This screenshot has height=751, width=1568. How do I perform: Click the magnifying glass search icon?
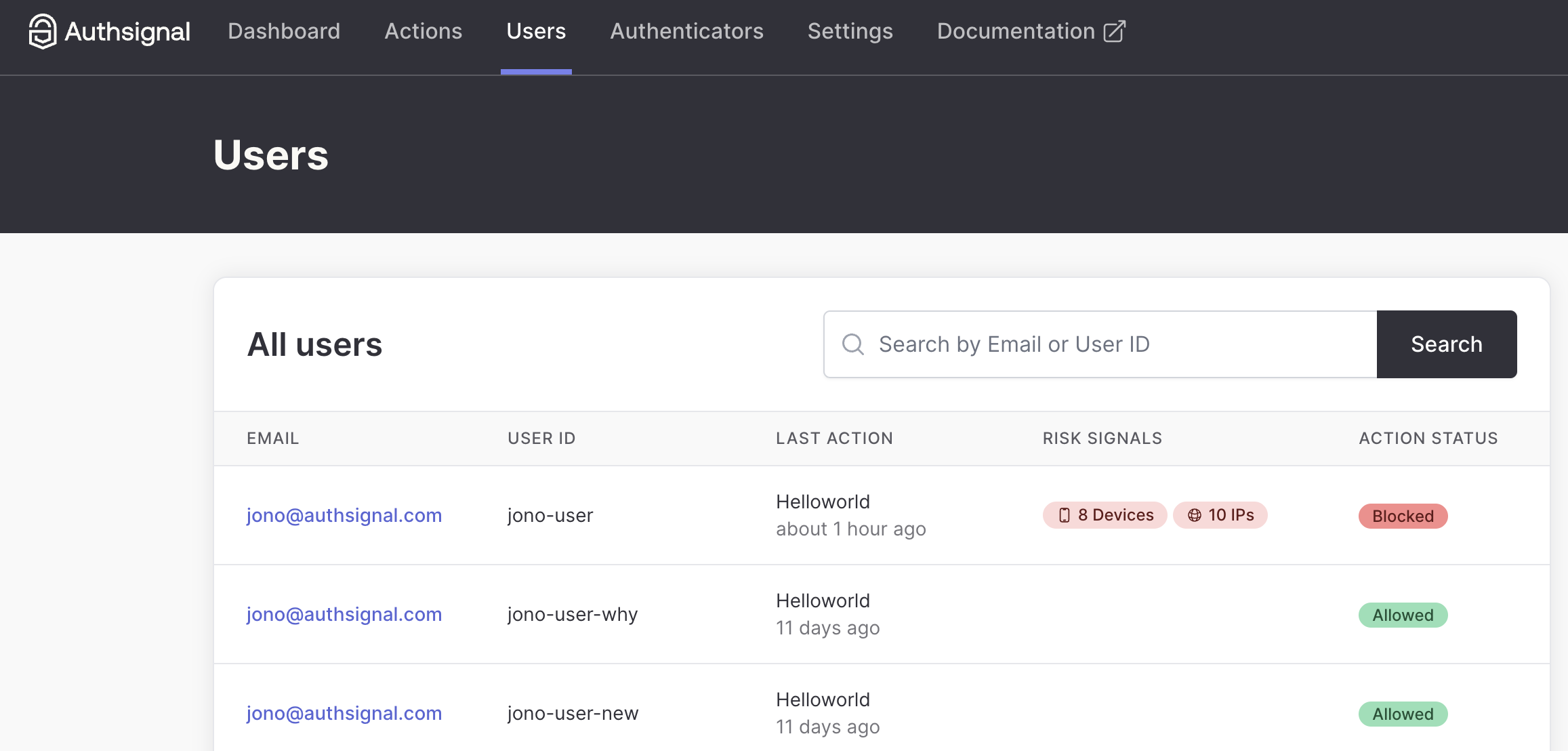click(852, 344)
